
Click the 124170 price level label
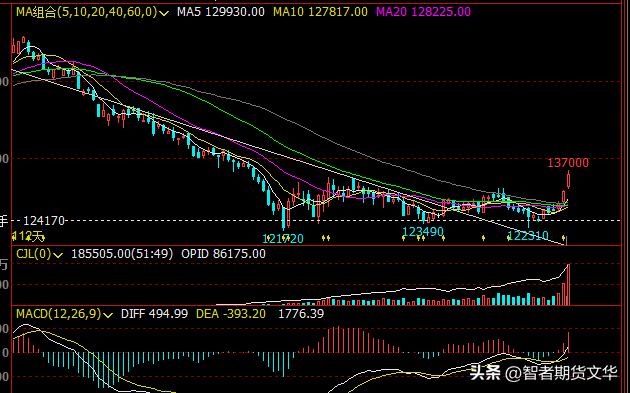[44, 221]
